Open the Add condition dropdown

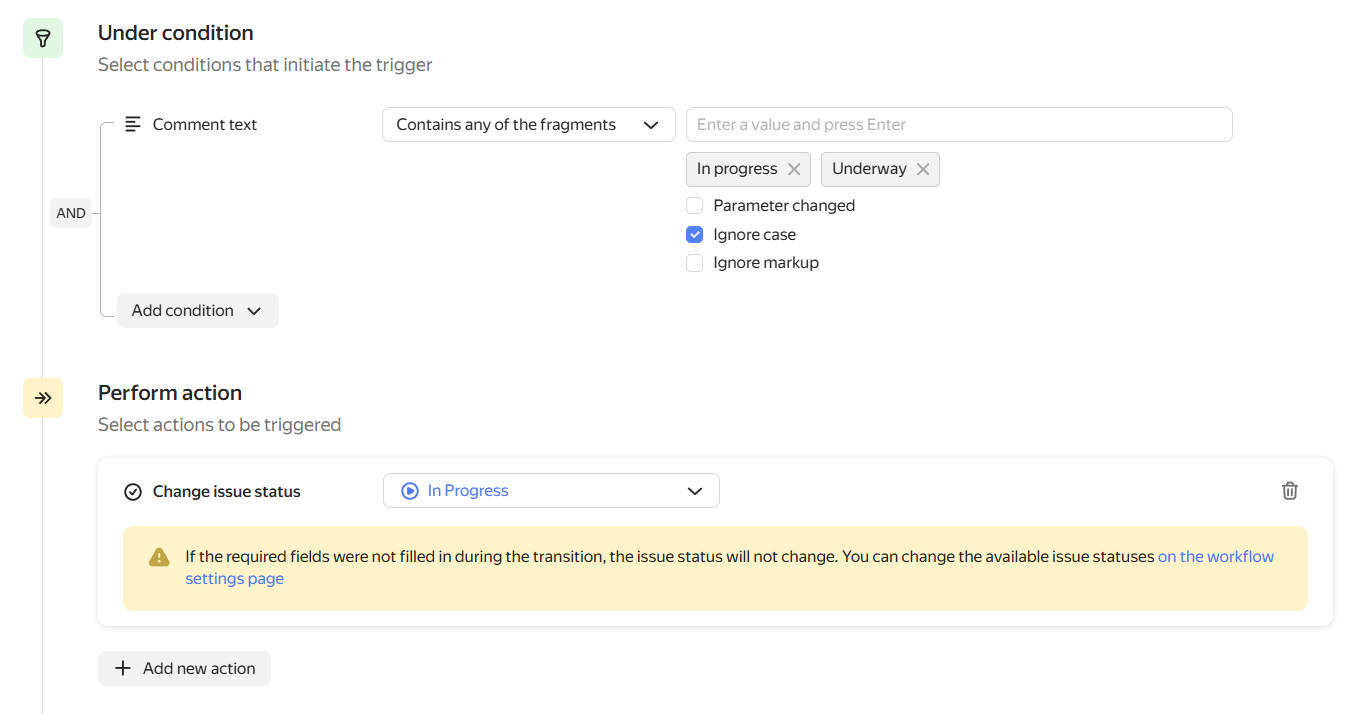[x=197, y=311]
